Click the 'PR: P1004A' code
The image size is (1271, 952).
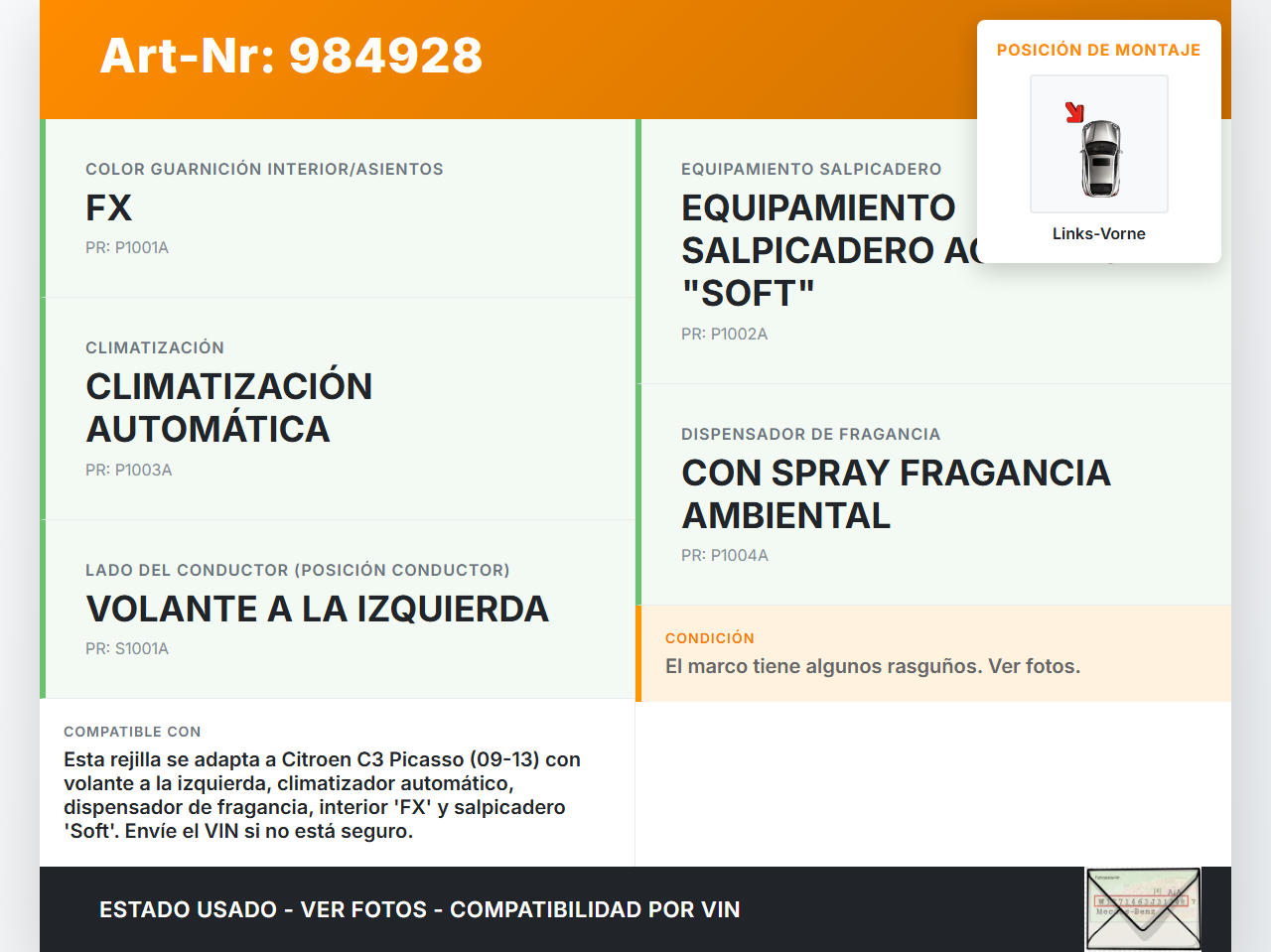pos(725,555)
